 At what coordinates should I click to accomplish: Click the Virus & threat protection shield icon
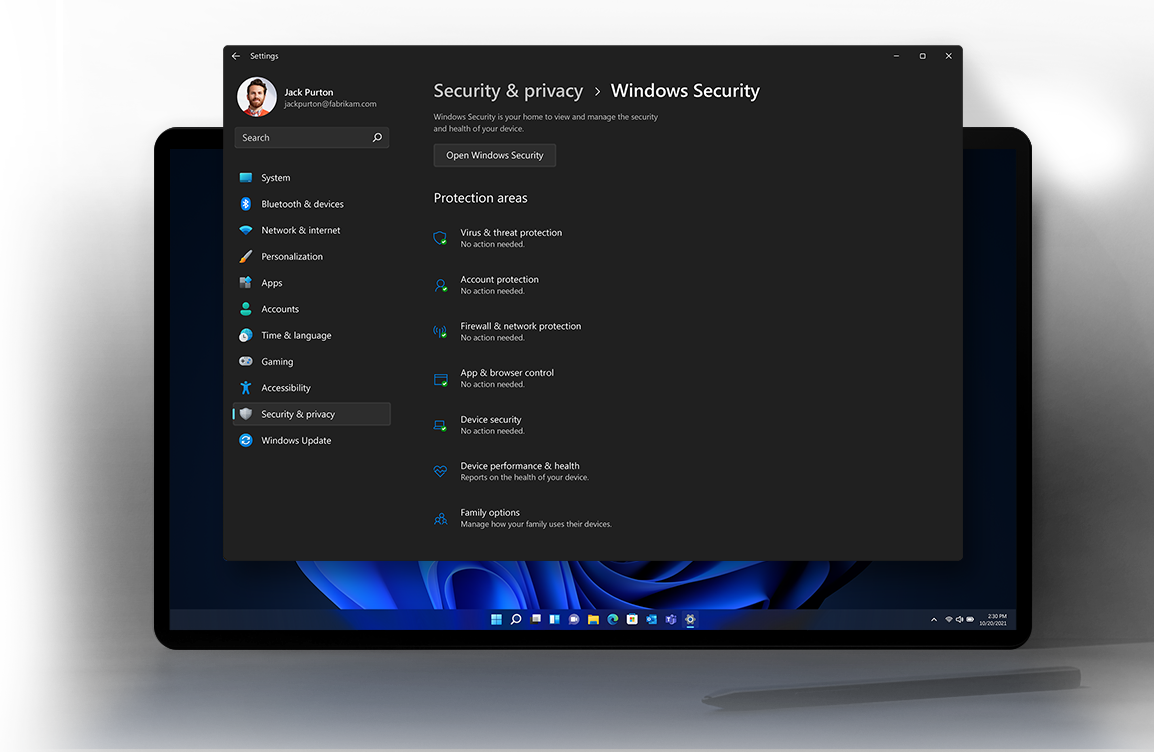tap(440, 238)
